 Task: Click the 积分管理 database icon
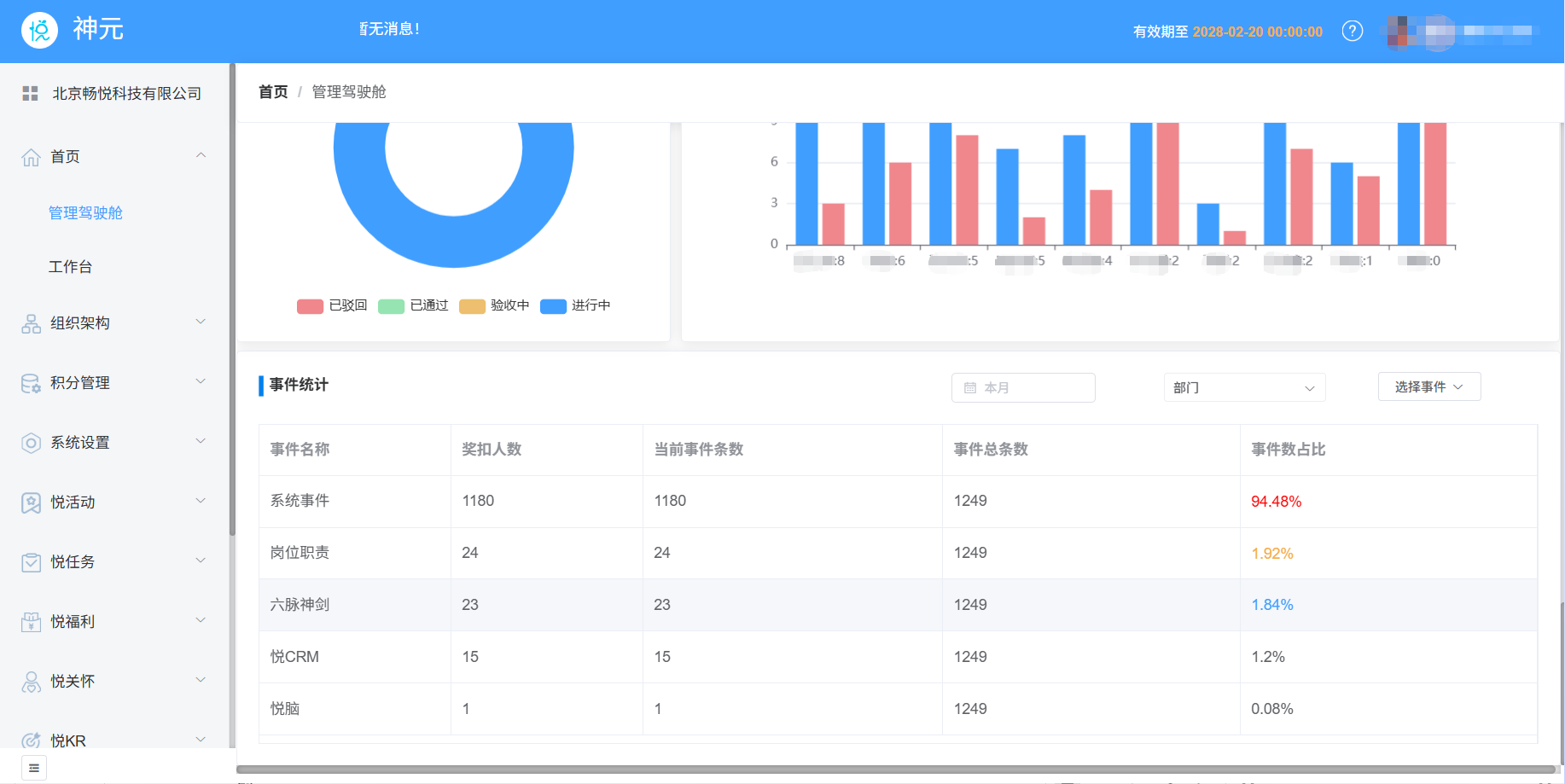pos(31,383)
